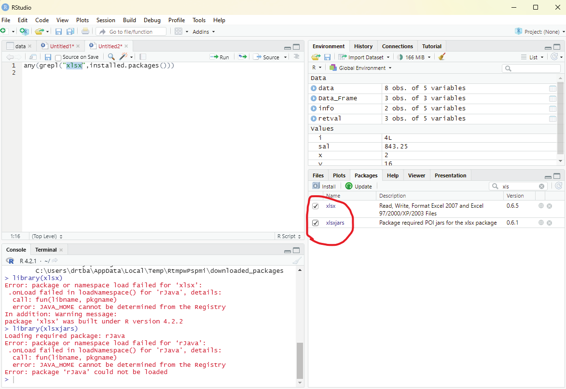This screenshot has height=389, width=566.
Task: Toggle the Source on Save checkbox
Action: coord(58,57)
